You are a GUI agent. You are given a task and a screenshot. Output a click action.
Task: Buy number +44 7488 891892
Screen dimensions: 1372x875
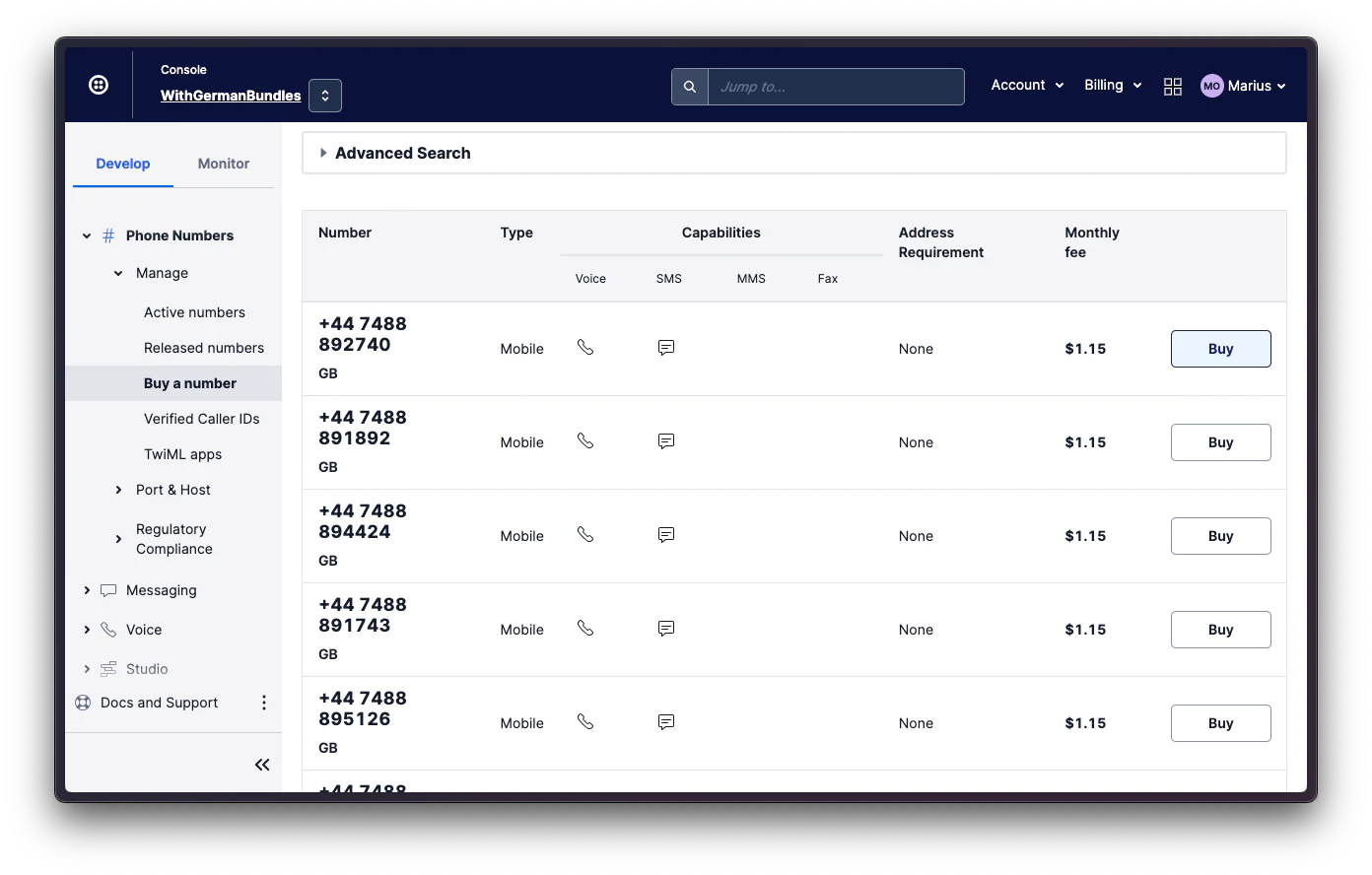click(x=1220, y=442)
